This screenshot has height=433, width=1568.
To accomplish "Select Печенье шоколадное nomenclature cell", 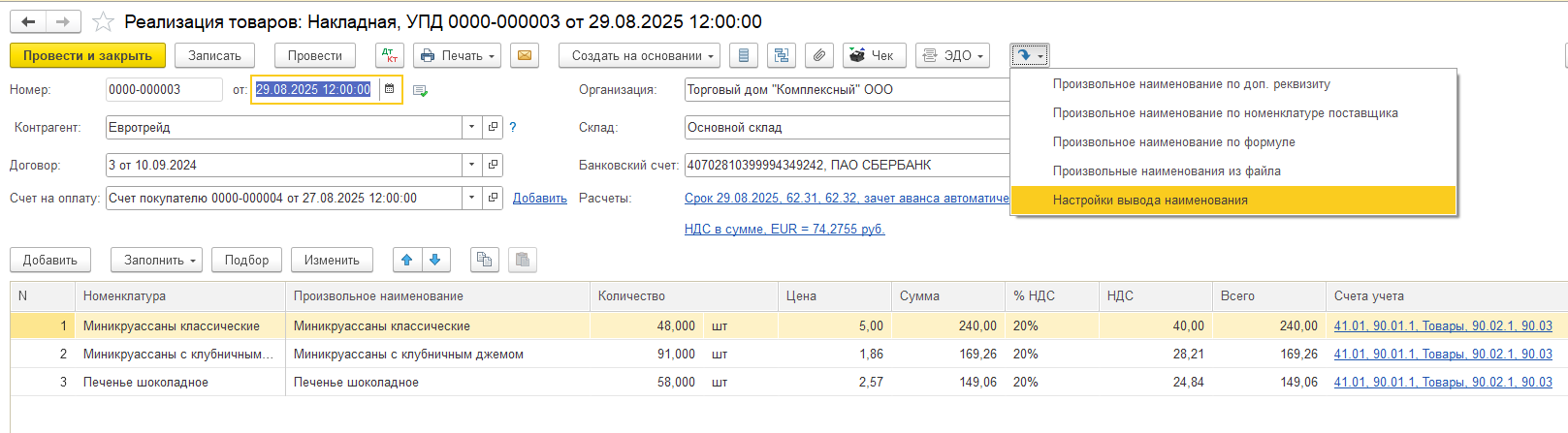I will (180, 383).
